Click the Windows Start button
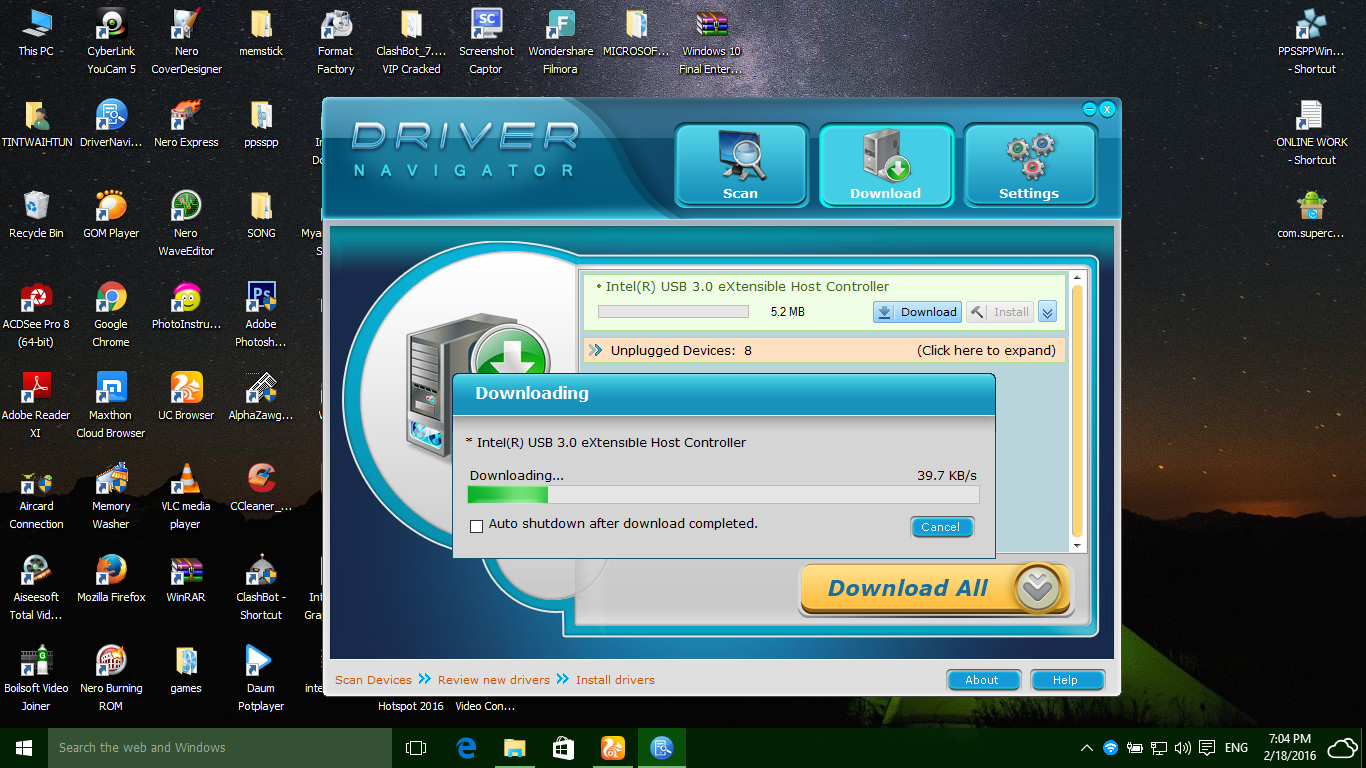 click(x=24, y=747)
